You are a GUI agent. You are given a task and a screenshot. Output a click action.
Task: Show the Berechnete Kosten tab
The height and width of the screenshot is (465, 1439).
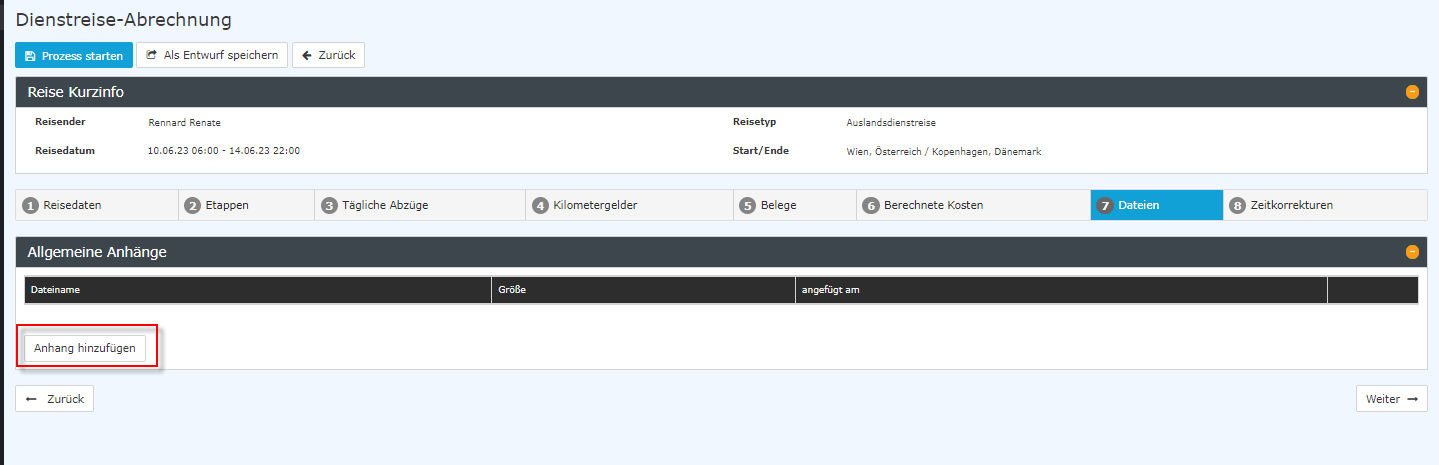(x=973, y=205)
